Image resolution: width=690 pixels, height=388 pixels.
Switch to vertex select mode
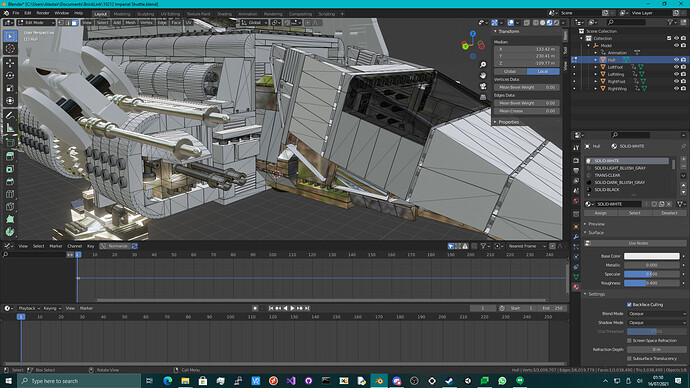pyautogui.click(x=61, y=22)
